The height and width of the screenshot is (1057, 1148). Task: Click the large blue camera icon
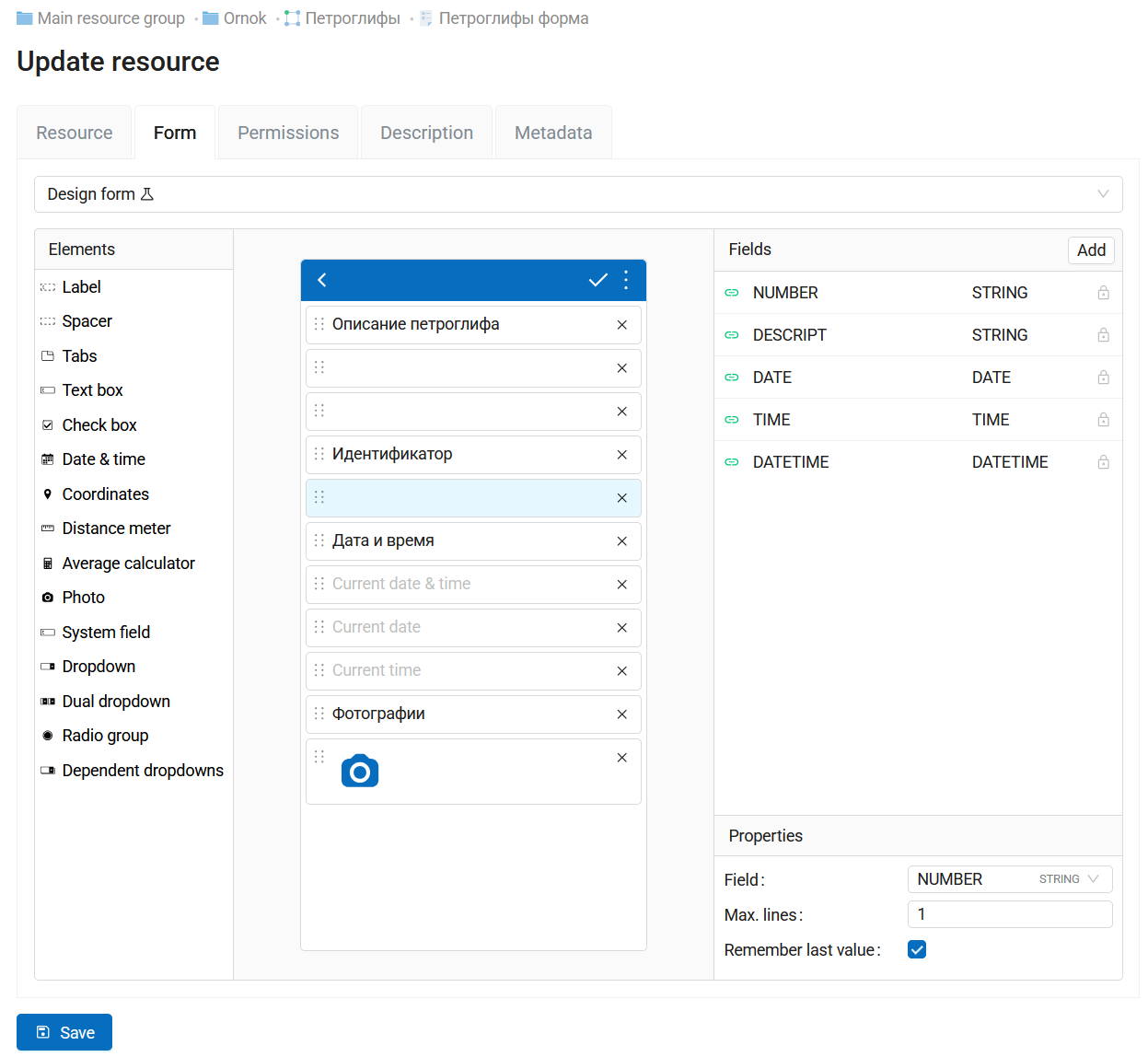point(360,771)
